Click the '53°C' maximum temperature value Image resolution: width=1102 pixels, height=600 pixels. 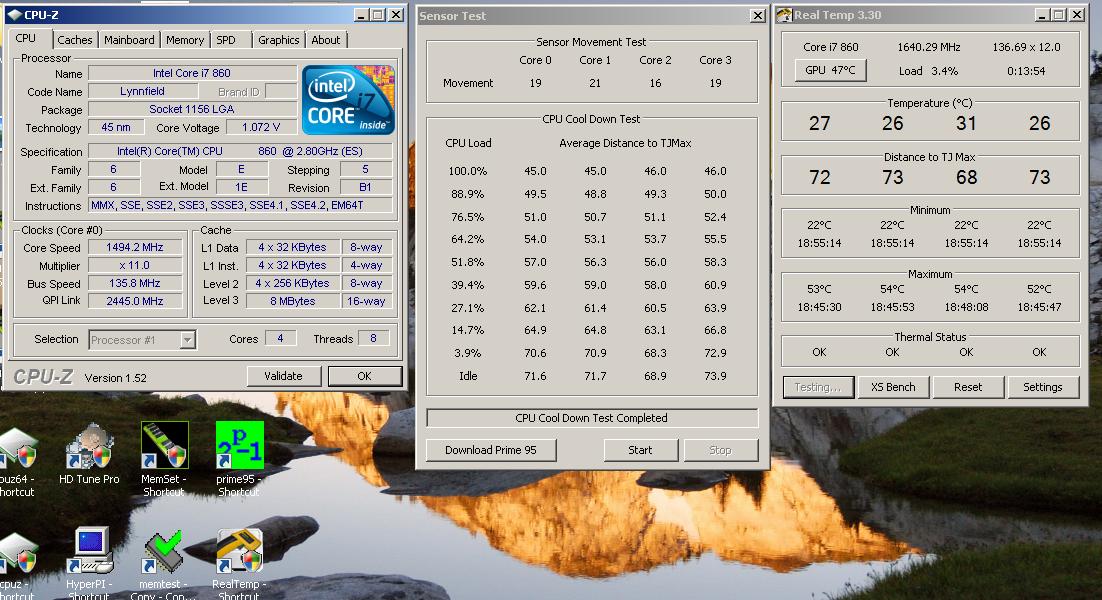(x=819, y=289)
